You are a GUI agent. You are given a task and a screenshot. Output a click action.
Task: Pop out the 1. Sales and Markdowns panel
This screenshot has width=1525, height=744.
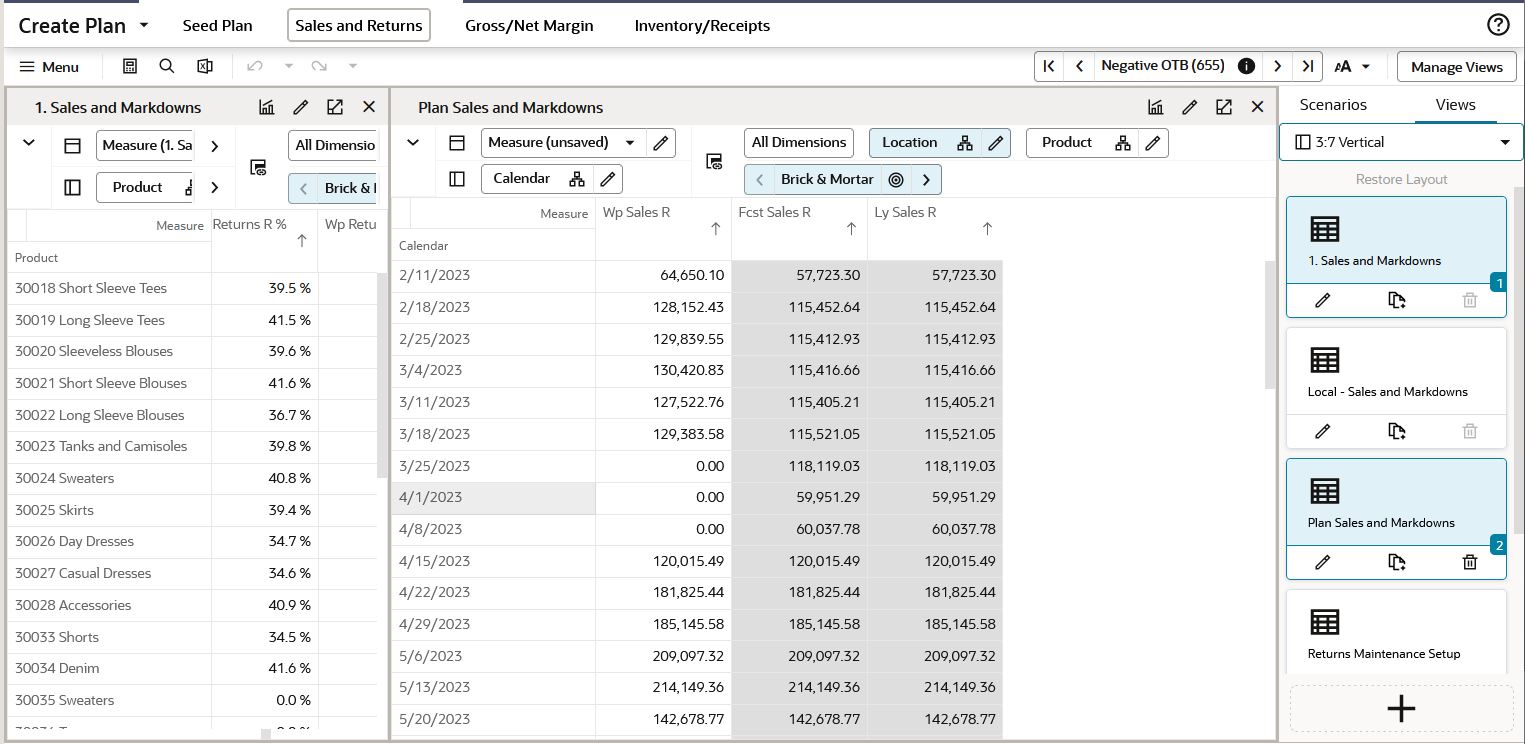(335, 107)
